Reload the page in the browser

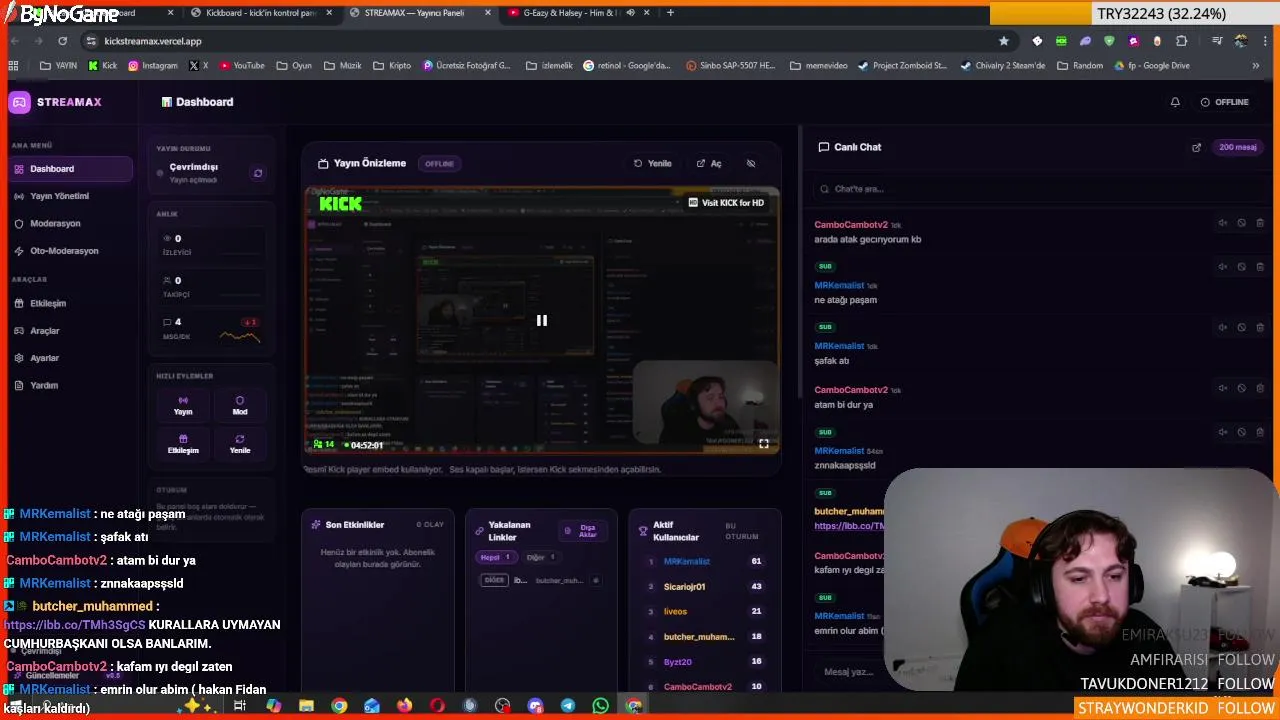click(62, 41)
